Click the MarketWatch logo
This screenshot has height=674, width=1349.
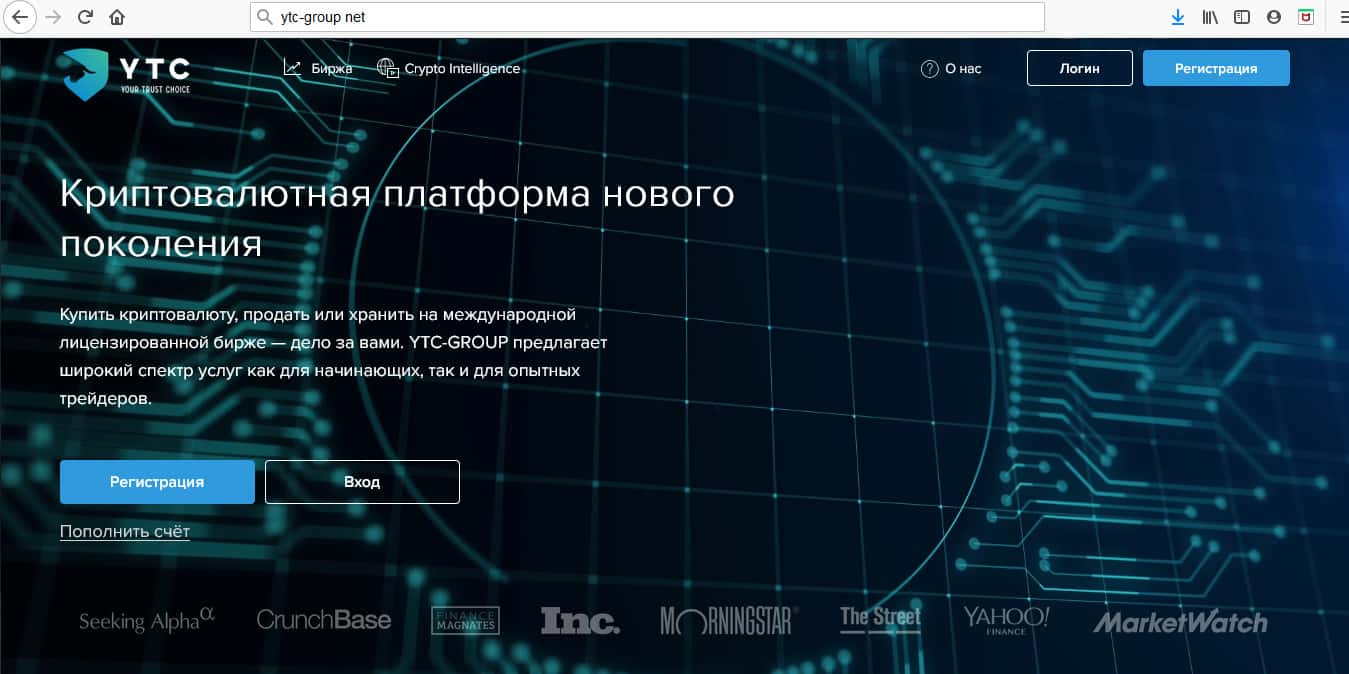click(x=1180, y=622)
